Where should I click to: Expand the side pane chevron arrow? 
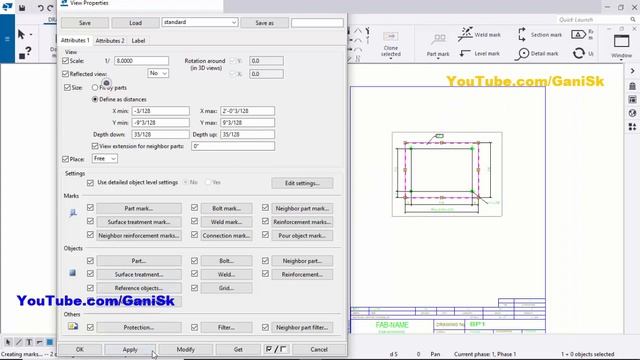point(632,71)
